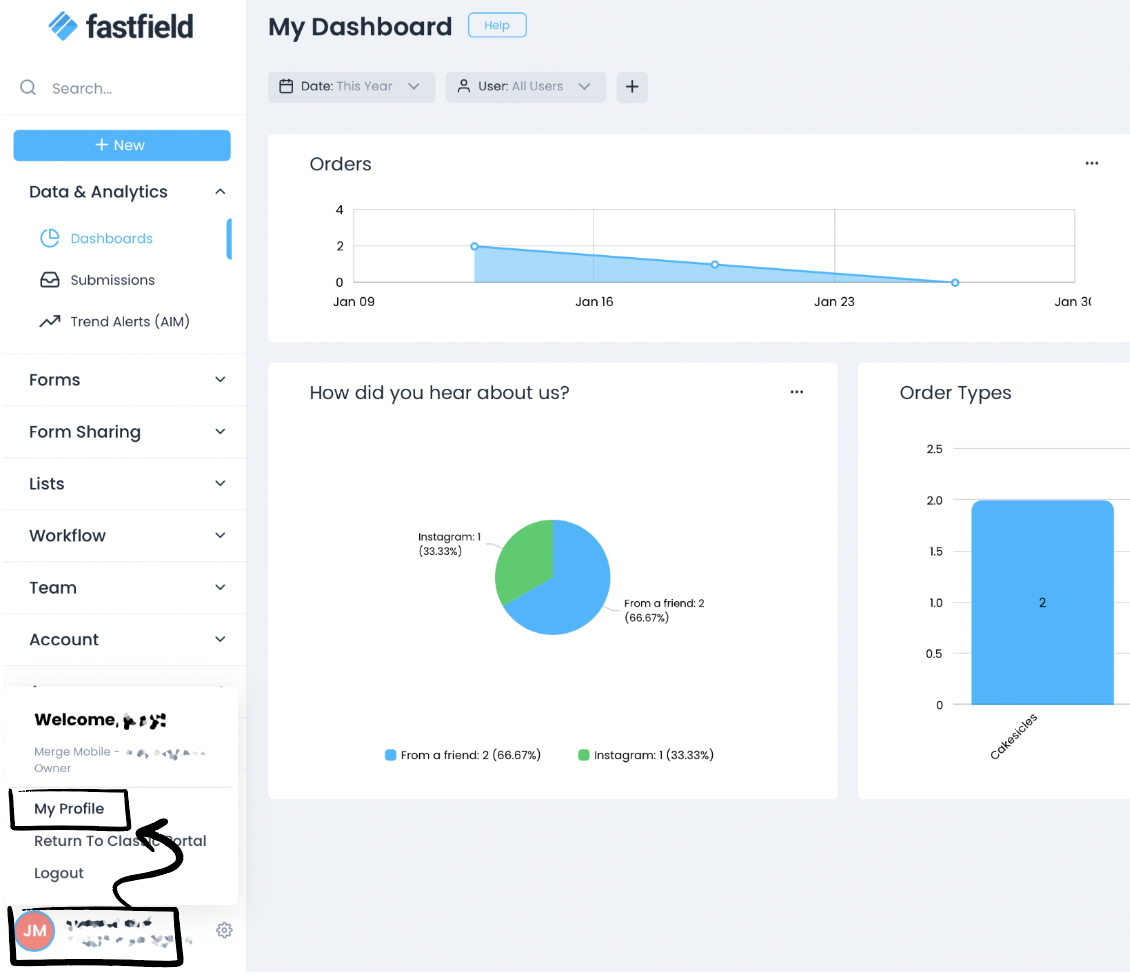Click the Dashboards pie chart icon
Viewport: 1130px width, 978px height.
[50, 238]
